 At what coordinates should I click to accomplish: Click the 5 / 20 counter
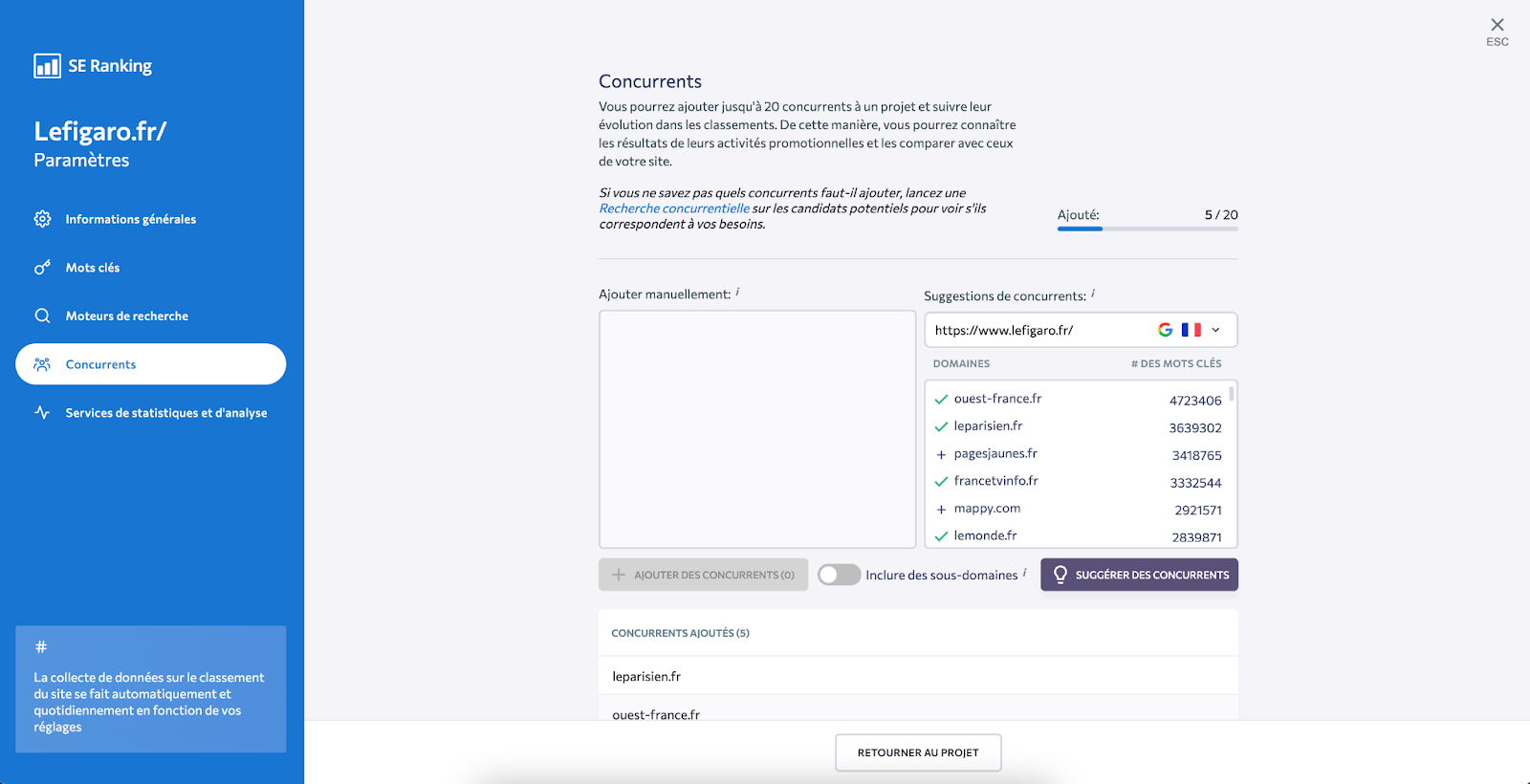click(x=1221, y=215)
